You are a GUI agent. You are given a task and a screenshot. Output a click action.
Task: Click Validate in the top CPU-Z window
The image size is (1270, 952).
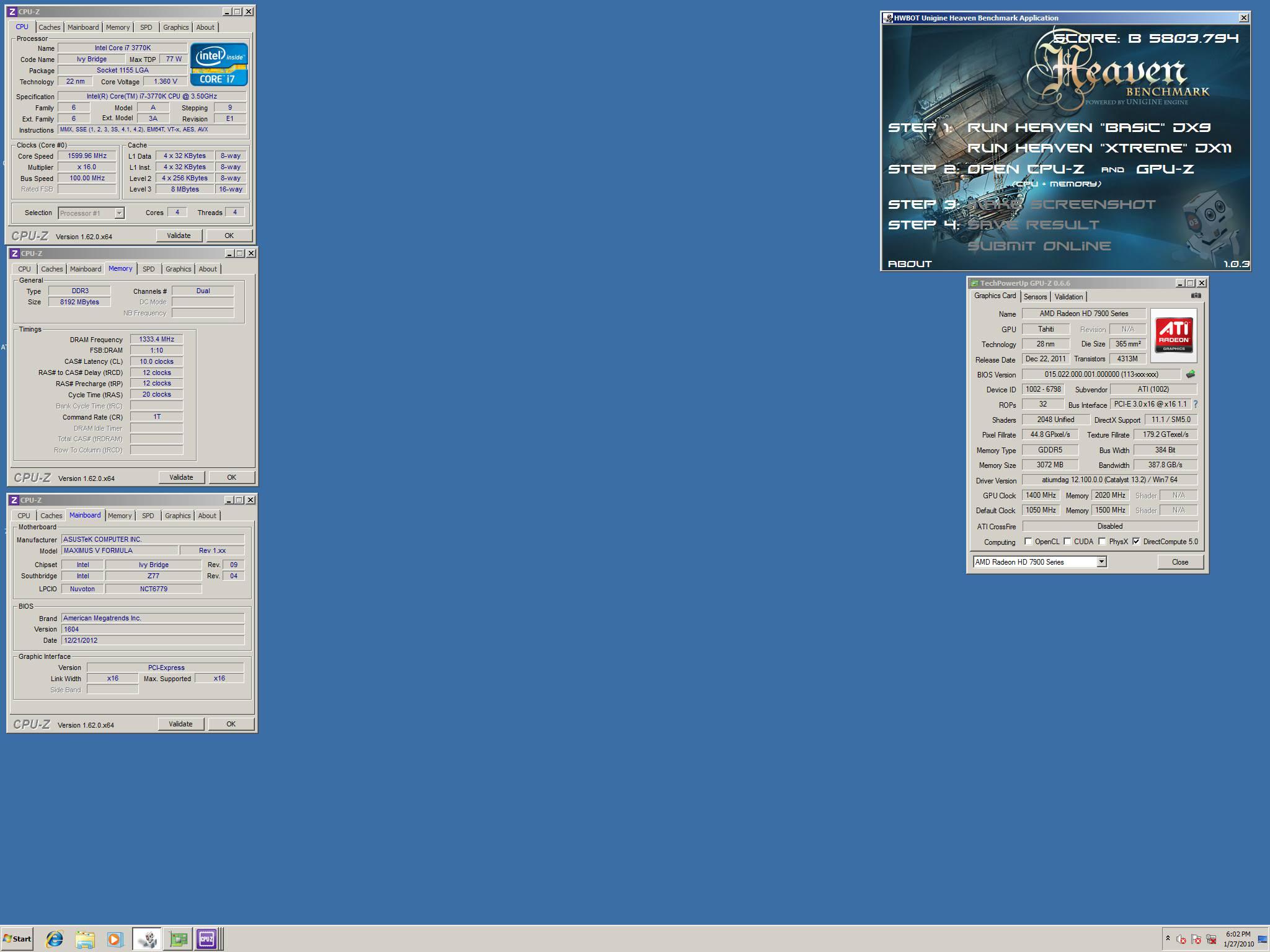tap(179, 236)
